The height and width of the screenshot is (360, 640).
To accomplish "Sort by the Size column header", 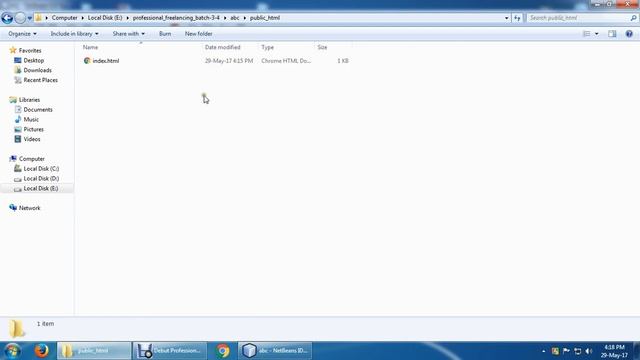I will (322, 47).
